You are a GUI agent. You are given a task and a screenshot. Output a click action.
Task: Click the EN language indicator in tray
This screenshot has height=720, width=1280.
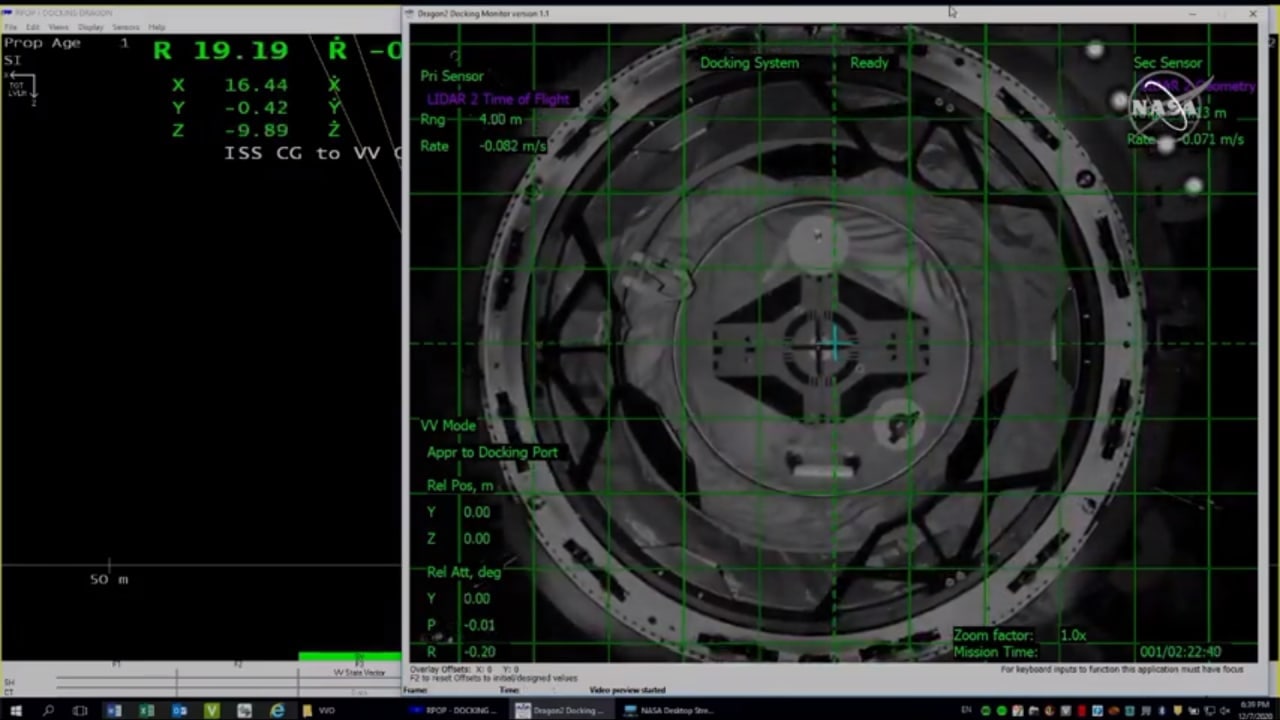pos(968,711)
